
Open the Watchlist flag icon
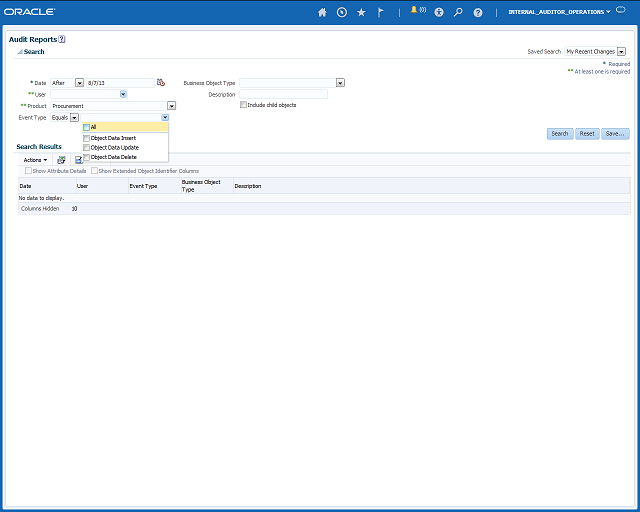pos(380,12)
